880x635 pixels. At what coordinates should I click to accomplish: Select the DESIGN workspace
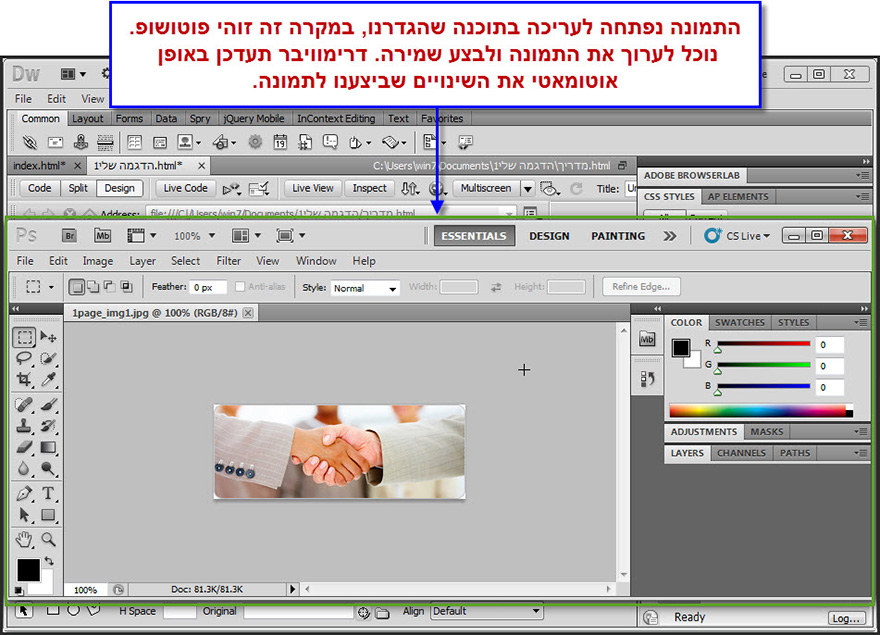(549, 236)
